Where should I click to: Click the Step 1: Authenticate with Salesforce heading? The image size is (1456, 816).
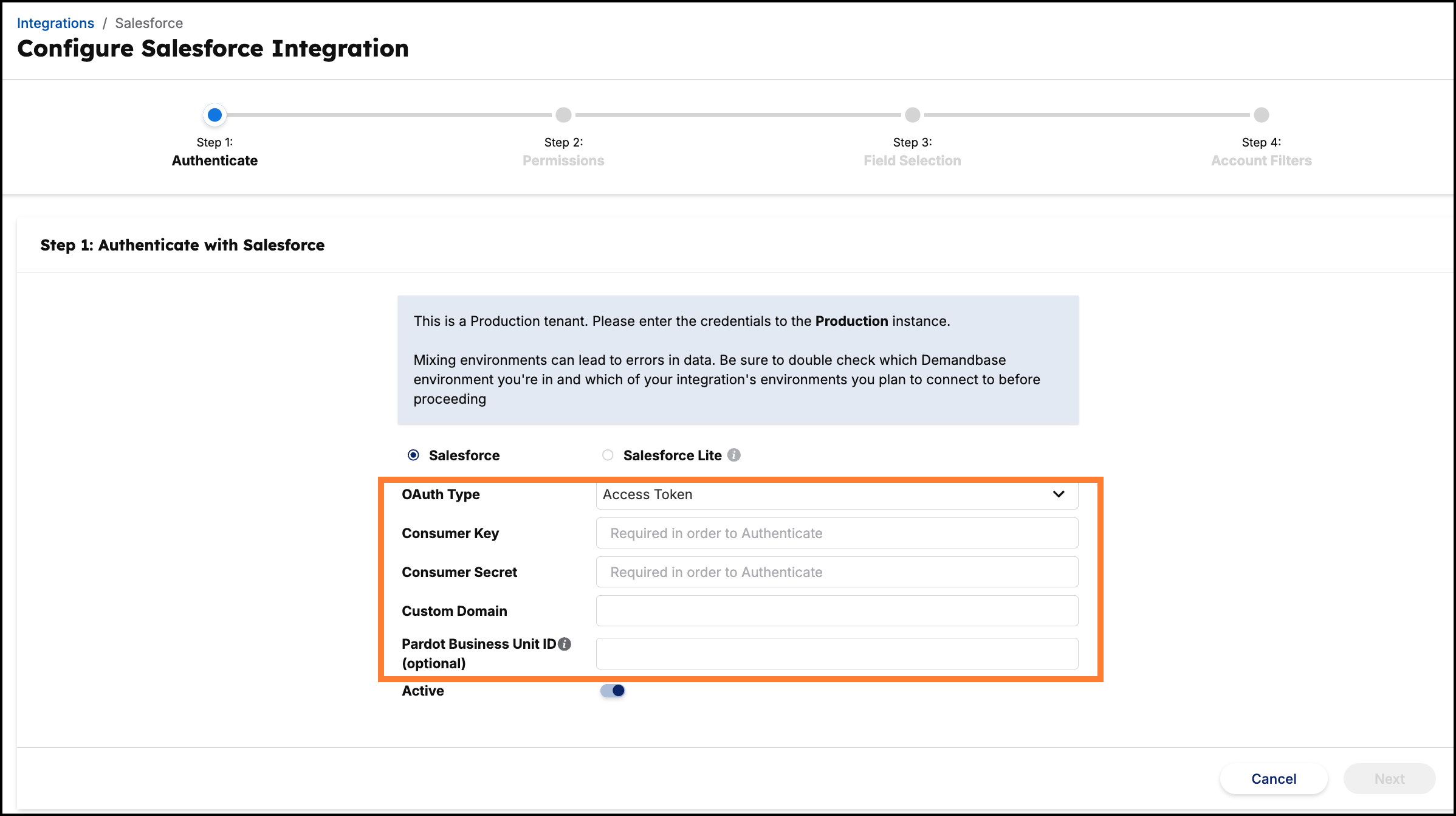tap(182, 245)
